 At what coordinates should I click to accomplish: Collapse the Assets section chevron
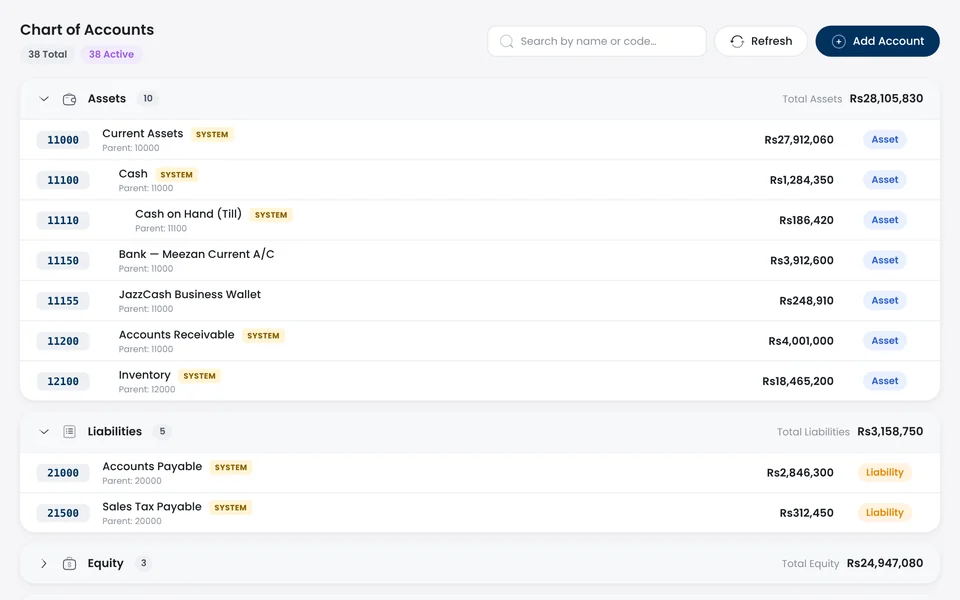pos(44,99)
